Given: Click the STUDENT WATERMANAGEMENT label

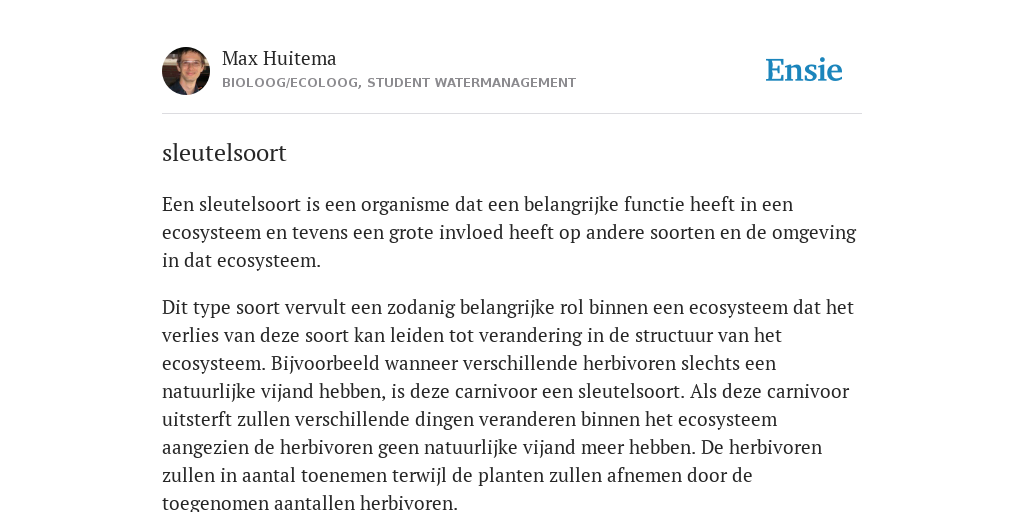Looking at the screenshot, I should tap(472, 83).
